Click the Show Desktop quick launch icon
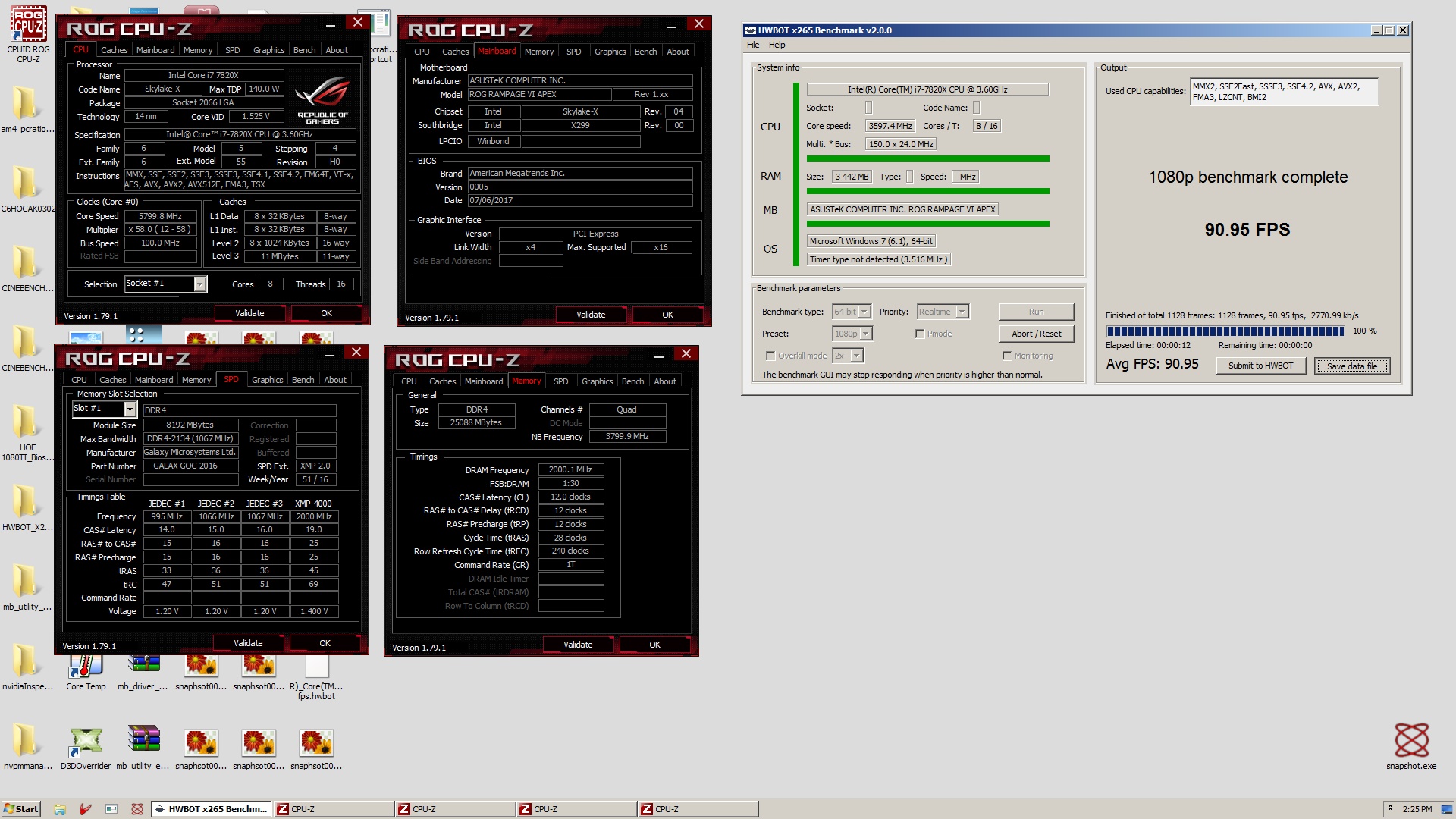 [111, 809]
